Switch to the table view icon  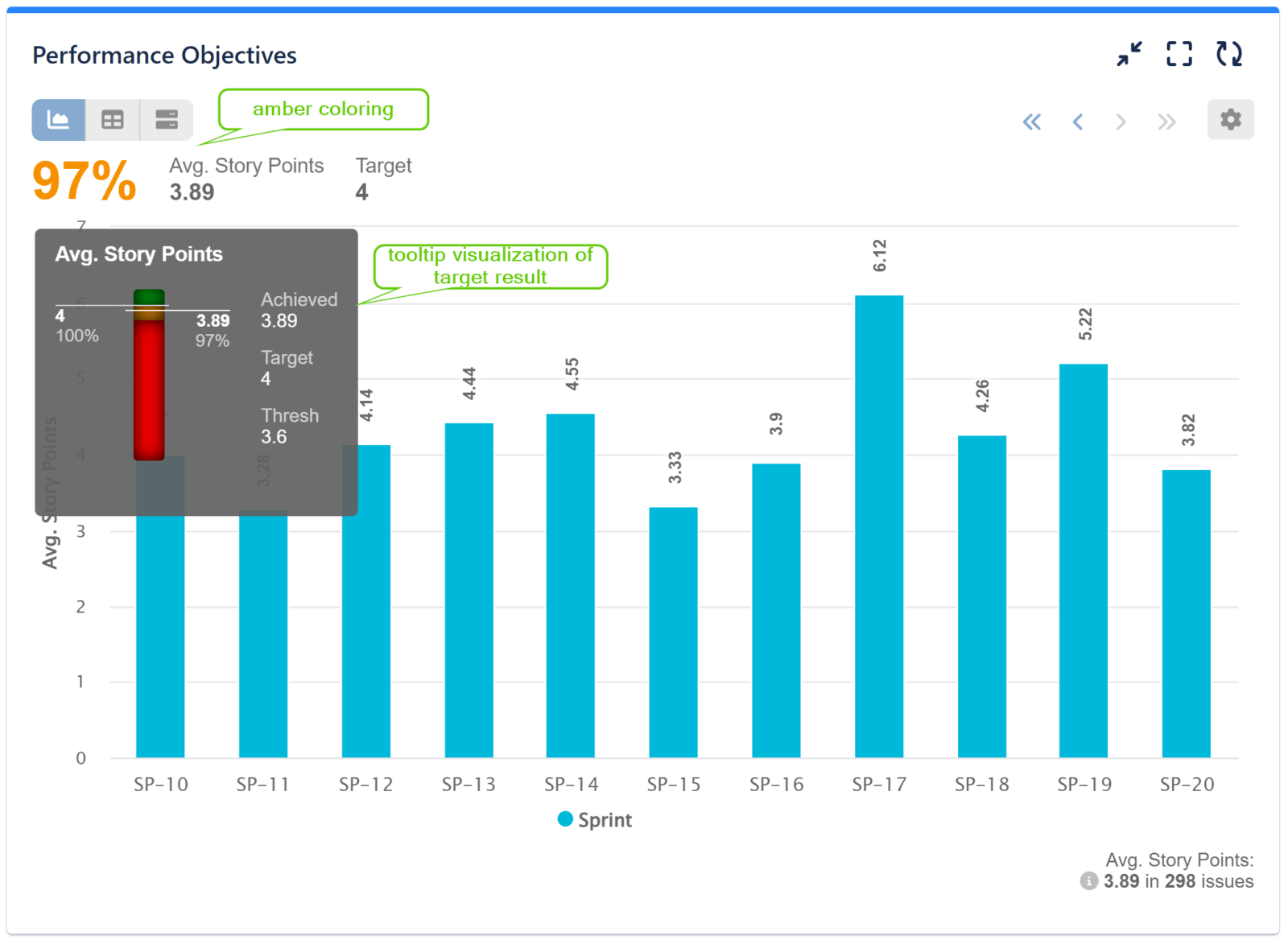tap(112, 119)
